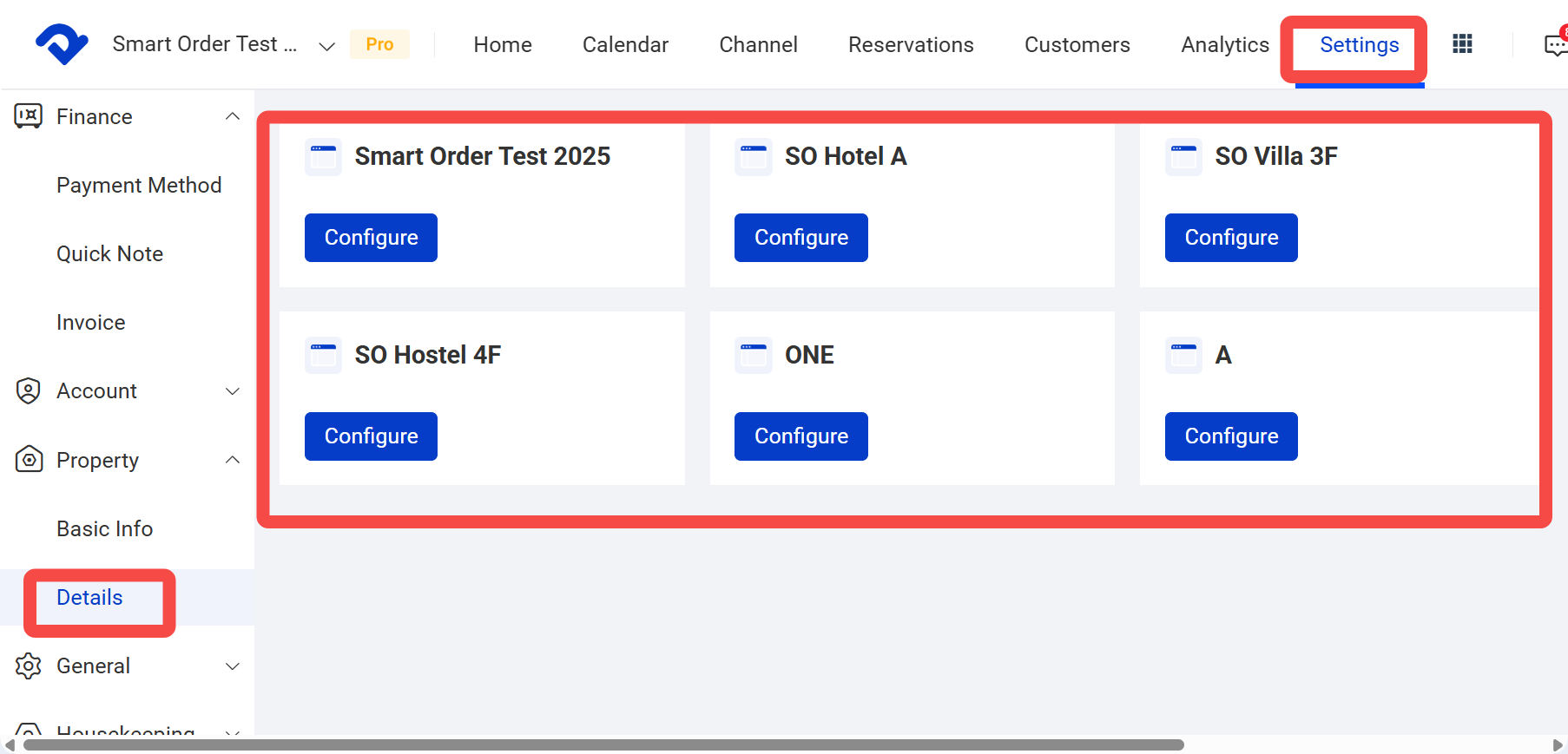Viewport: 1568px width, 754px height.
Task: Open the Calendar tab
Action: click(625, 44)
